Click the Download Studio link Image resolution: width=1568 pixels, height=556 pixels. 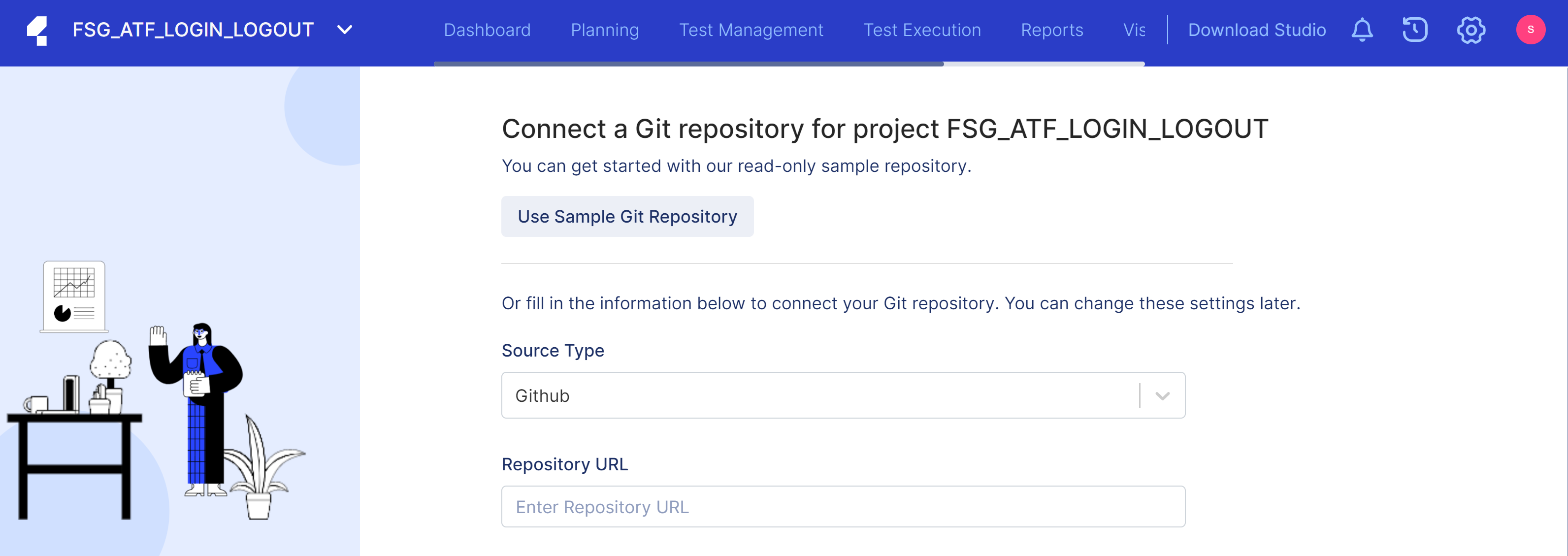point(1256,30)
